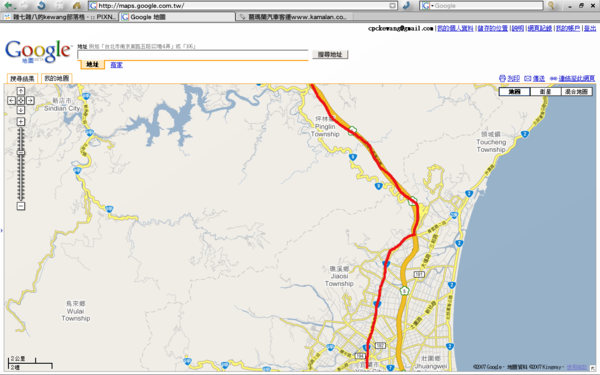Click into the browser Google search field

click(x=488, y=6)
